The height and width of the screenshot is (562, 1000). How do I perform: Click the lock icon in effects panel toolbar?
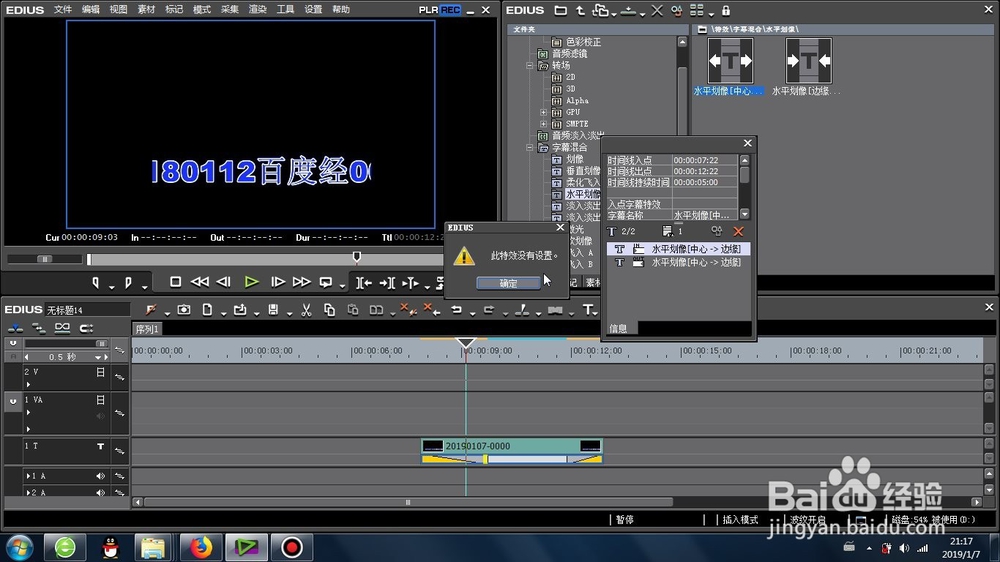click(726, 10)
